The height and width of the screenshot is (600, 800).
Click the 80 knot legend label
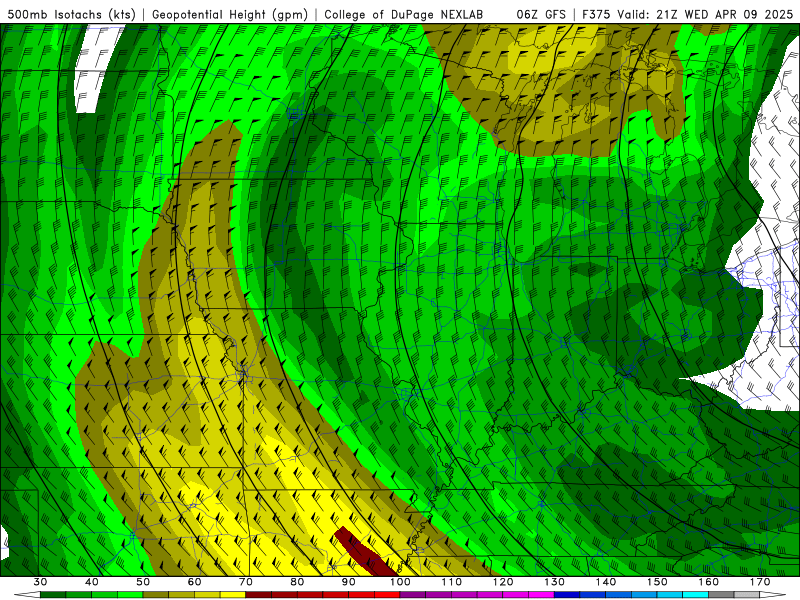point(297,582)
